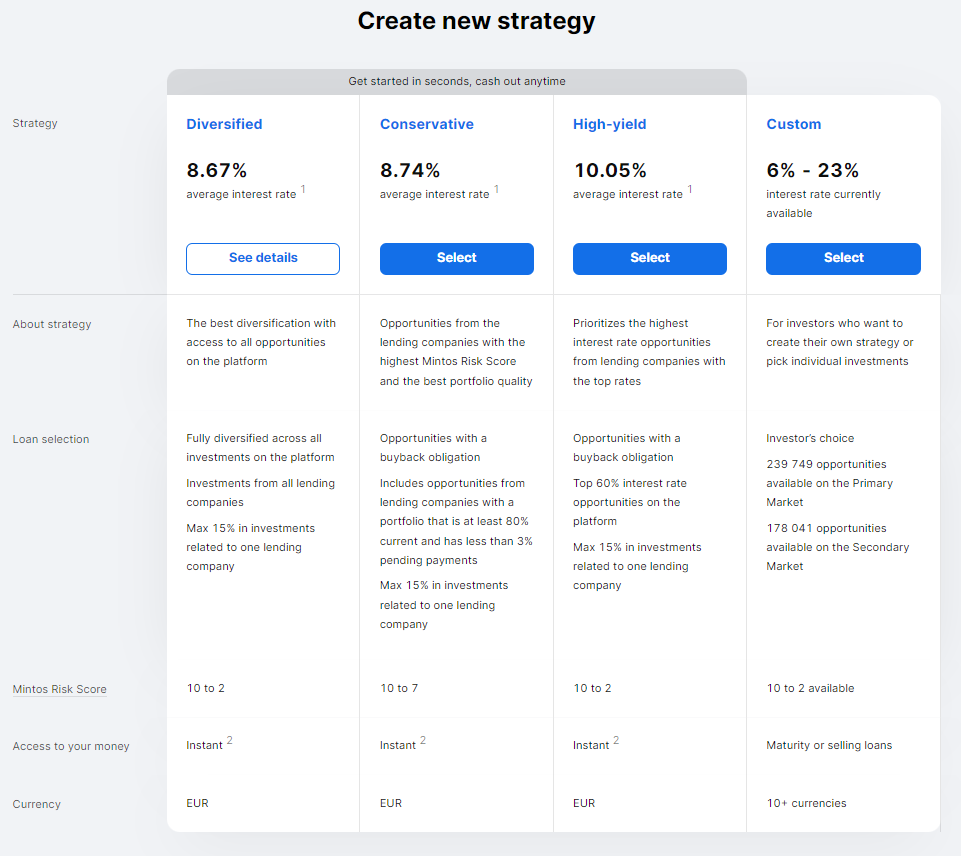Open footnote 1 next to High-yield interest rate
The height and width of the screenshot is (856, 961).
coord(689,189)
